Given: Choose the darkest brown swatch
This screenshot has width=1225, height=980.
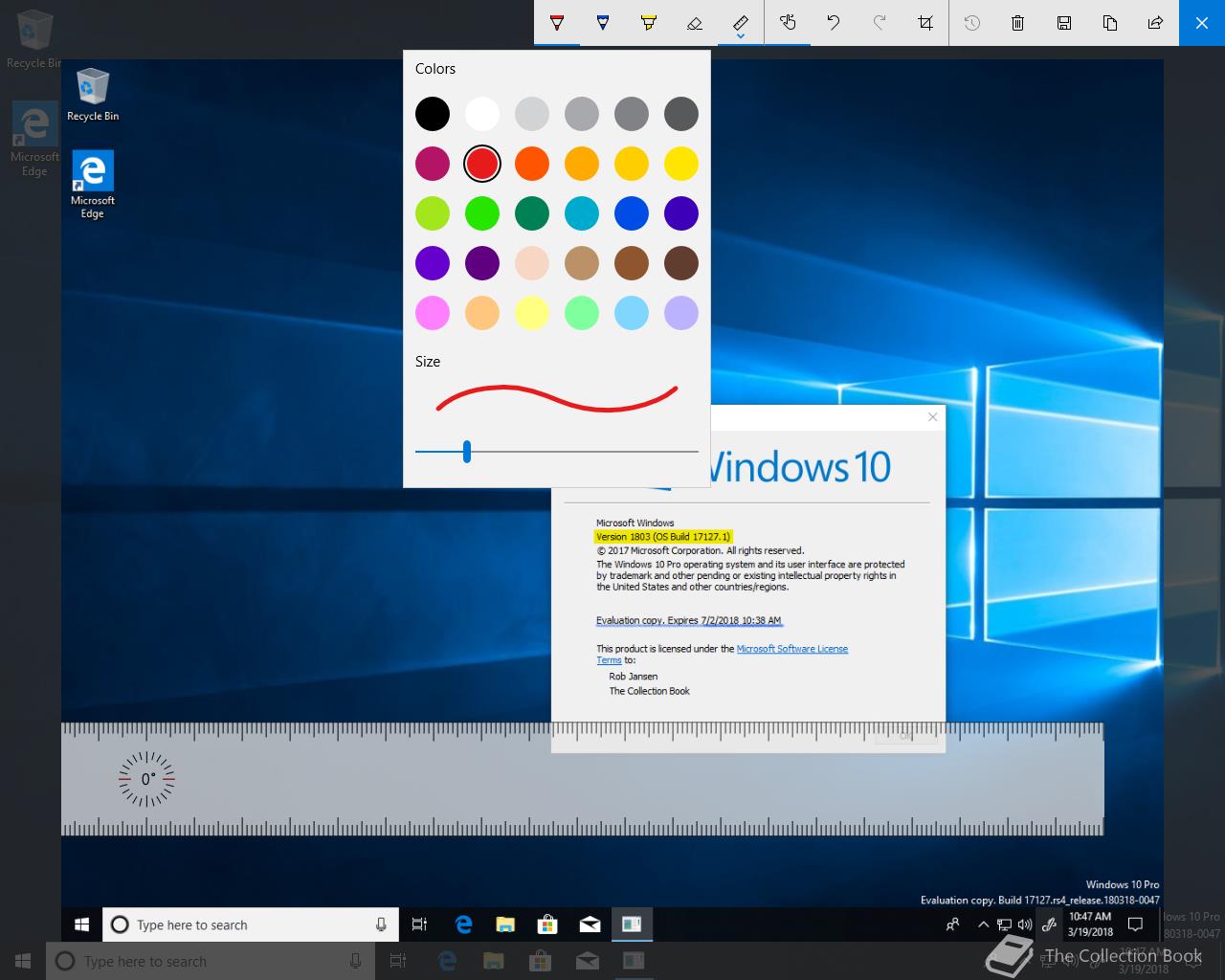Looking at the screenshot, I should (x=681, y=263).
